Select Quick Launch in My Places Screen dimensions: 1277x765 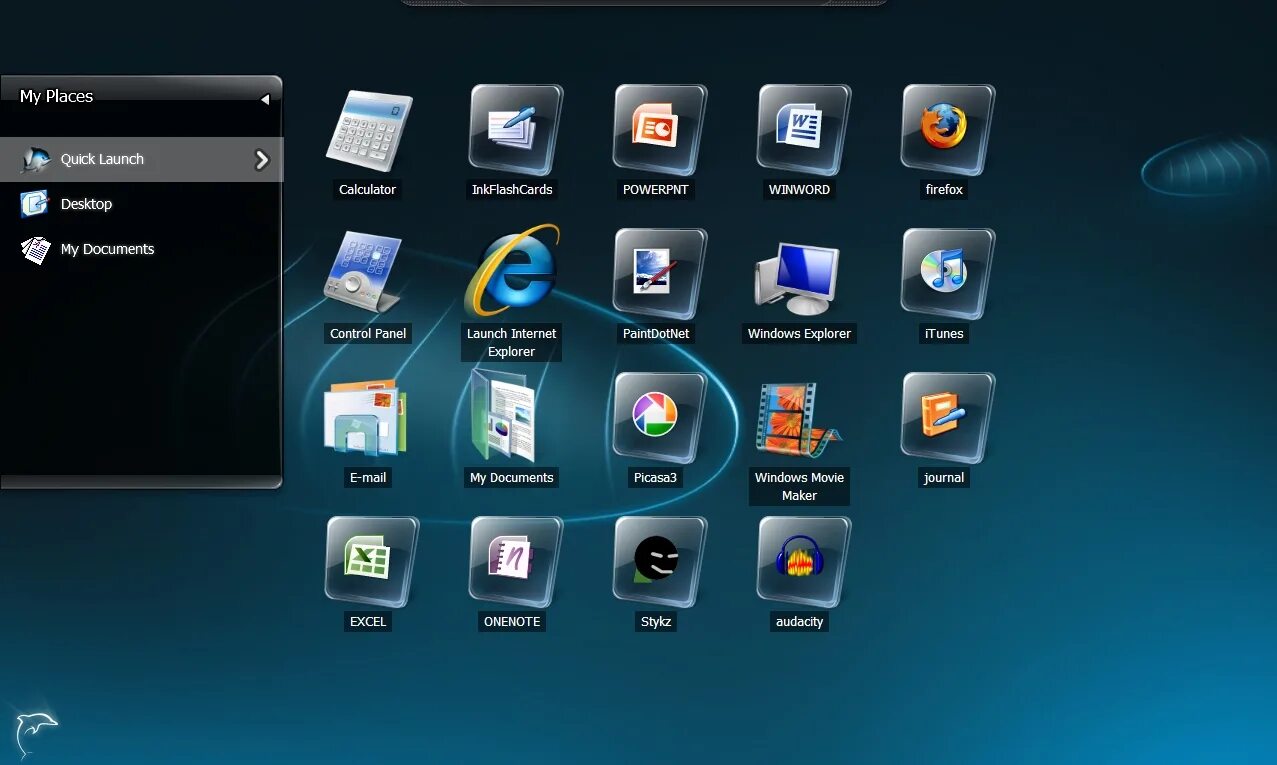tap(141, 159)
